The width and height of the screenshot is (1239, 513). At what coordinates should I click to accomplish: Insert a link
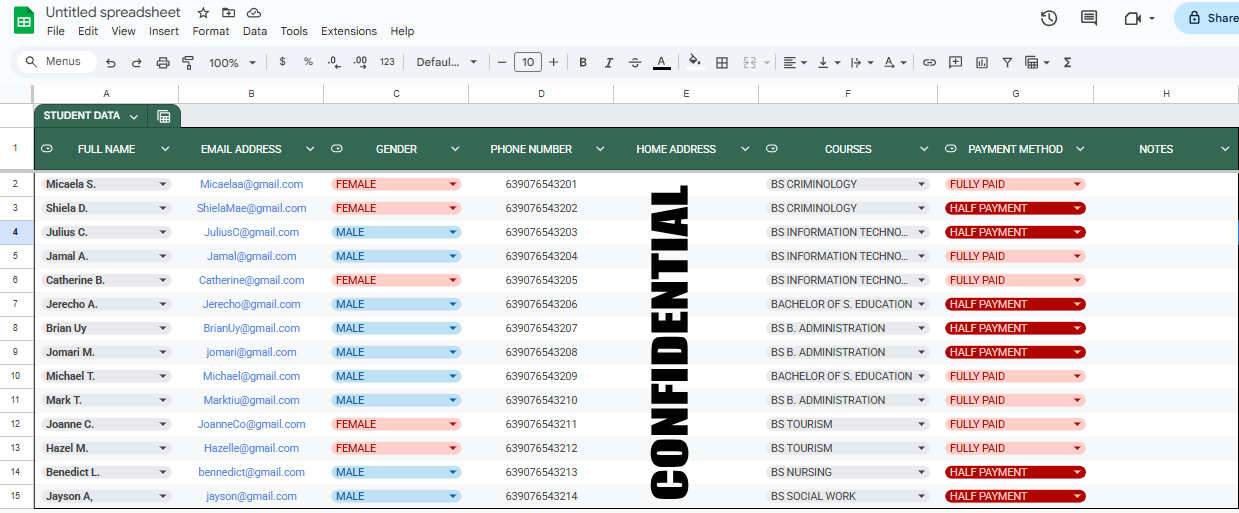click(929, 62)
